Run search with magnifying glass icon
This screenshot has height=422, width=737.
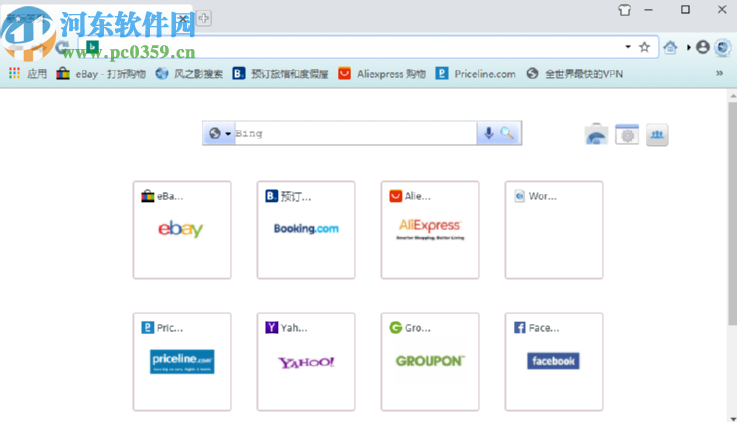coord(507,133)
